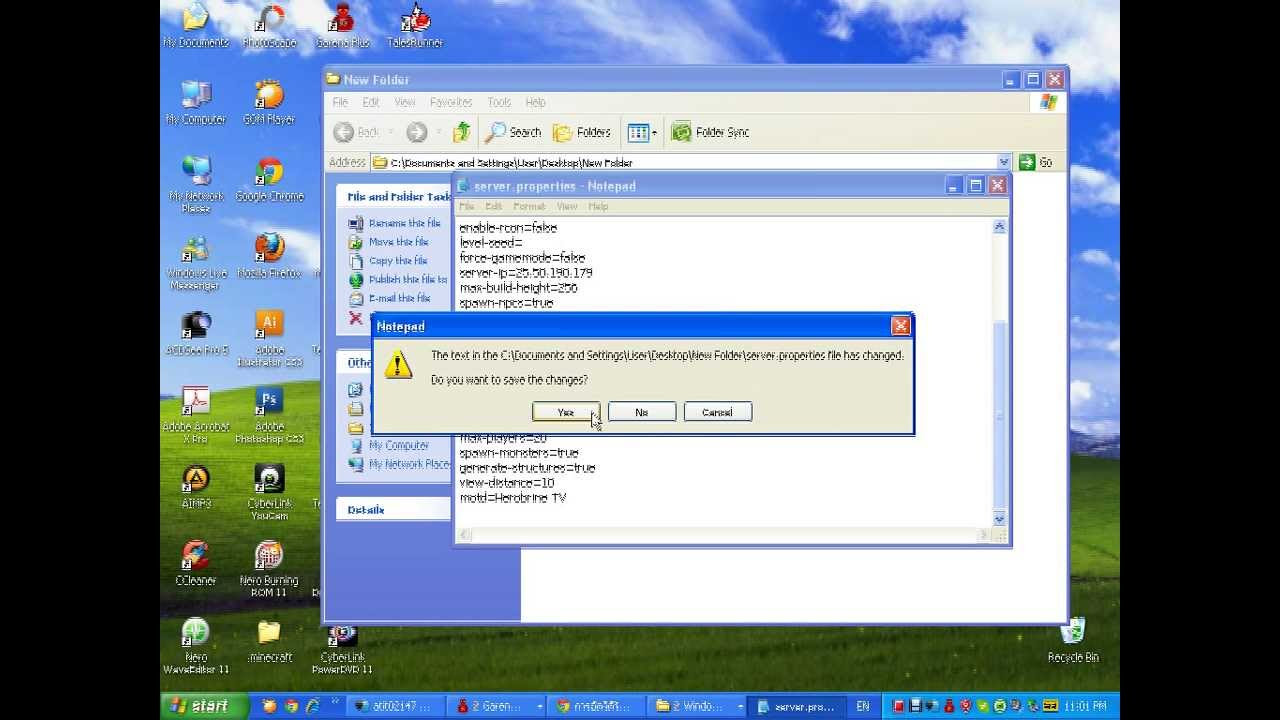Viewport: 1280px width, 720px height.
Task: Select the Garena Plus desktop shortcut
Action: pyautogui.click(x=342, y=26)
